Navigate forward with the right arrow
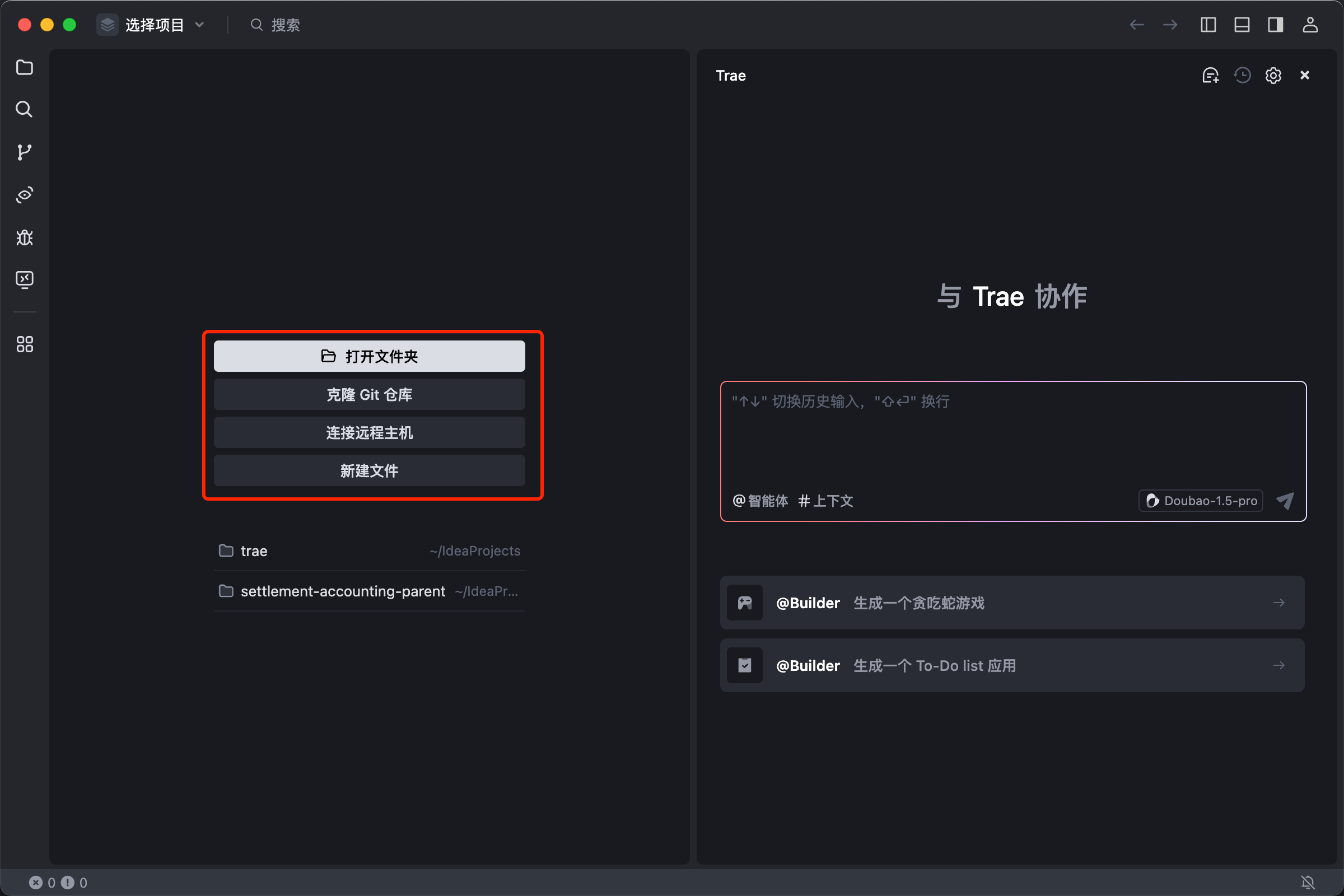 tap(1170, 25)
